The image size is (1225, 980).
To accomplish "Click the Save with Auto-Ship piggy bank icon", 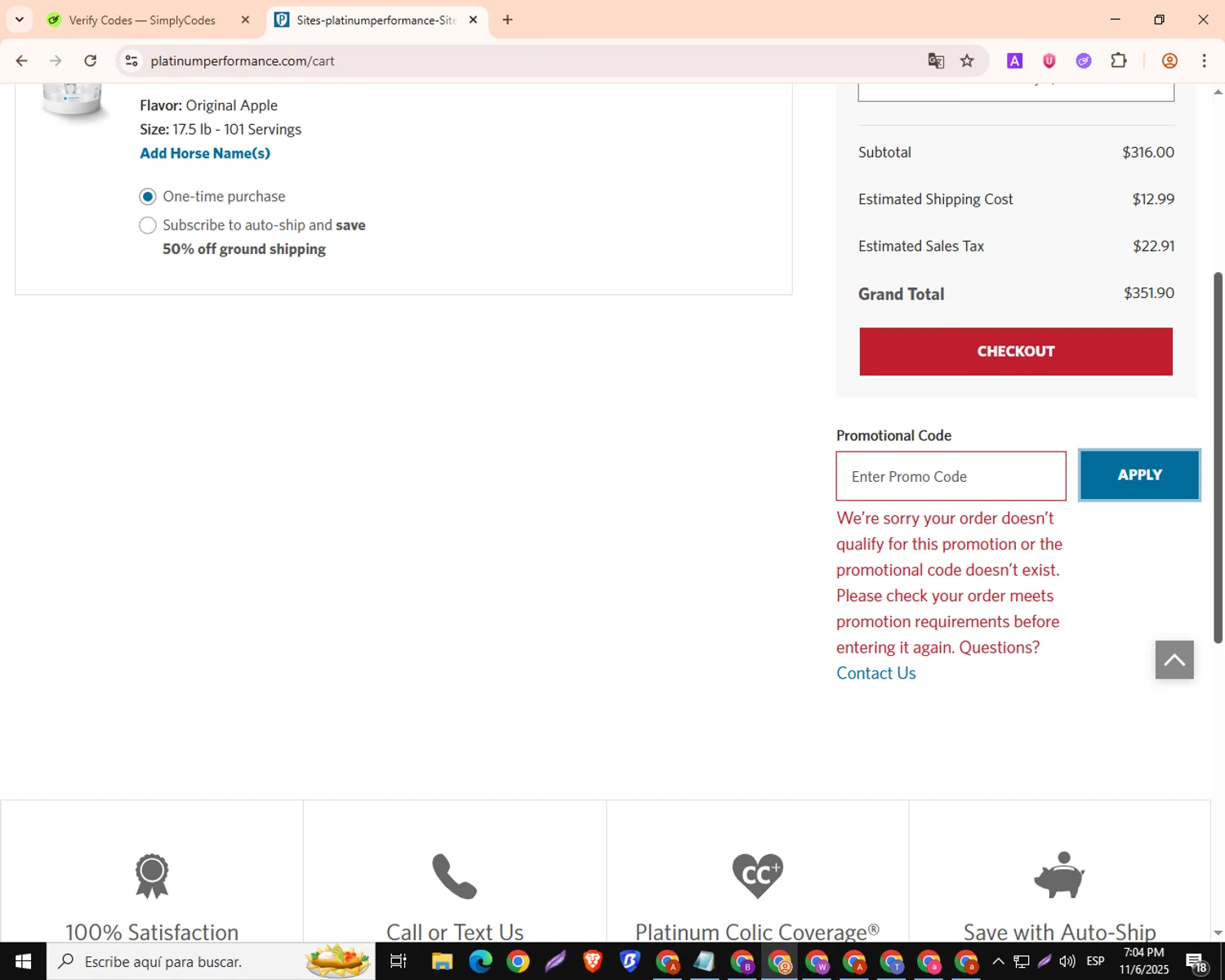I will point(1059,875).
